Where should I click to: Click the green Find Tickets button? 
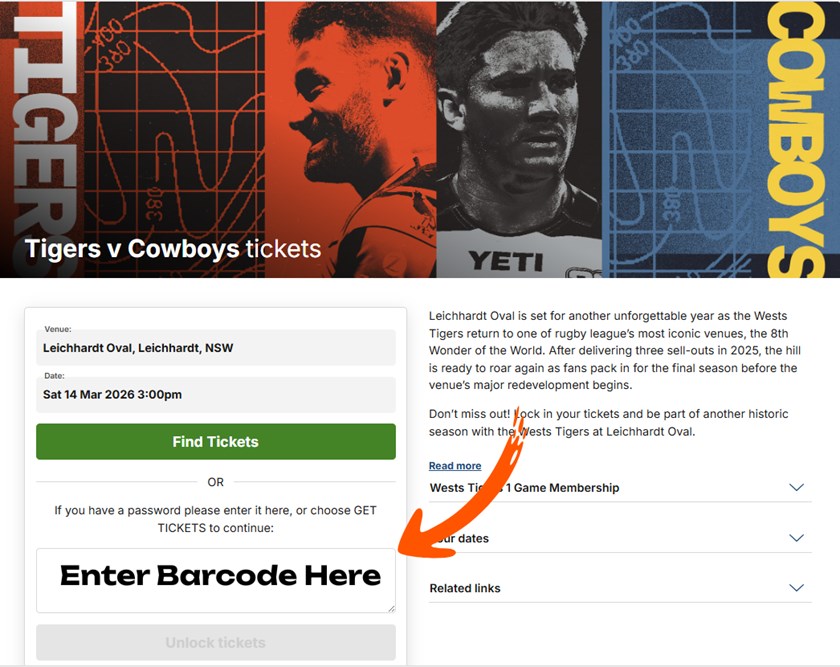coord(215,442)
